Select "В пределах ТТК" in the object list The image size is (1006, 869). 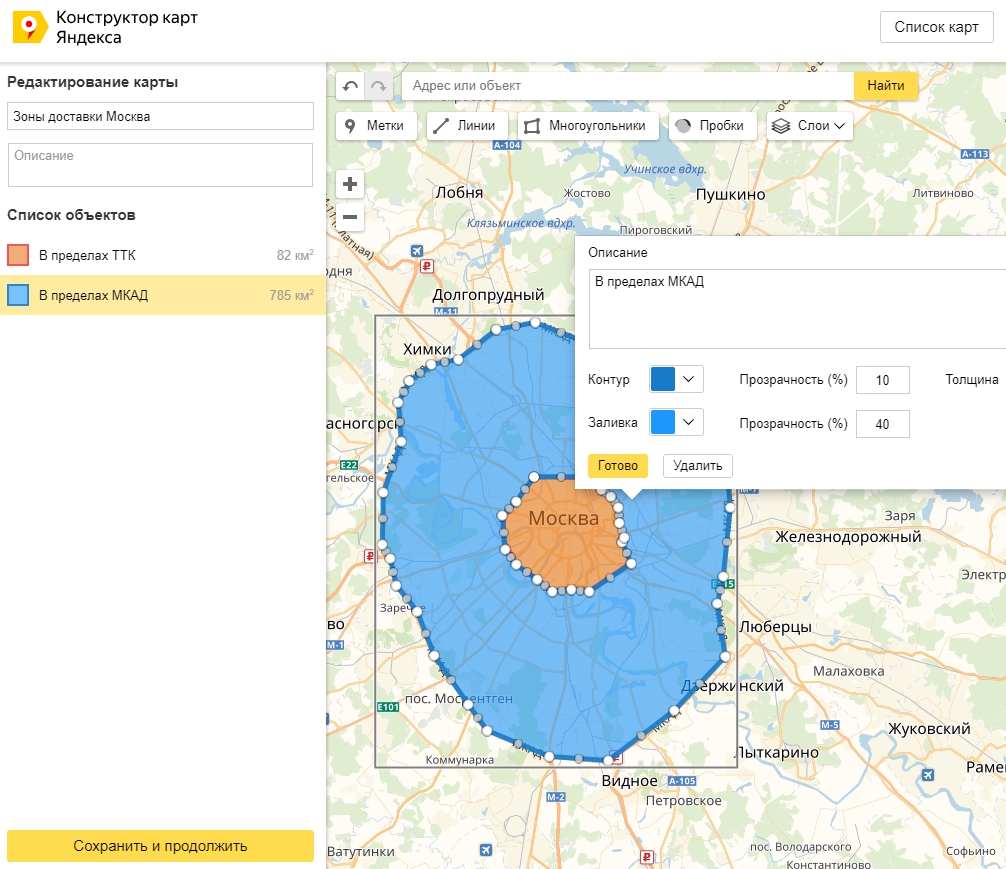pyautogui.click(x=87, y=255)
